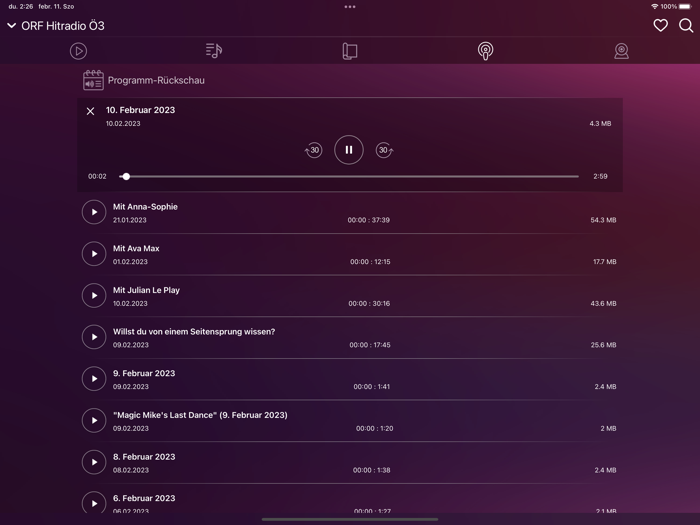Pause the playing episode

349,150
